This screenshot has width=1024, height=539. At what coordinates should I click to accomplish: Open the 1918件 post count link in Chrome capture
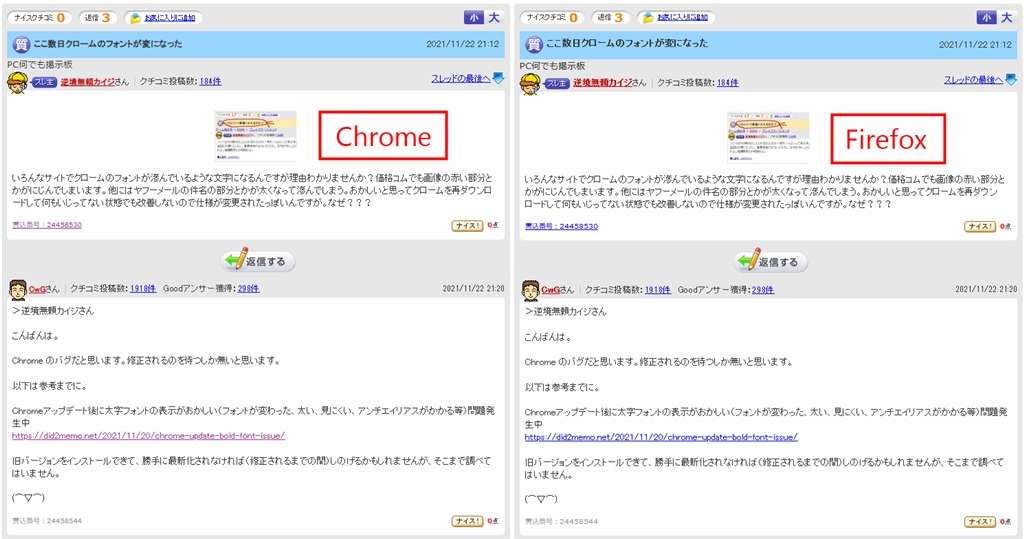coord(143,288)
